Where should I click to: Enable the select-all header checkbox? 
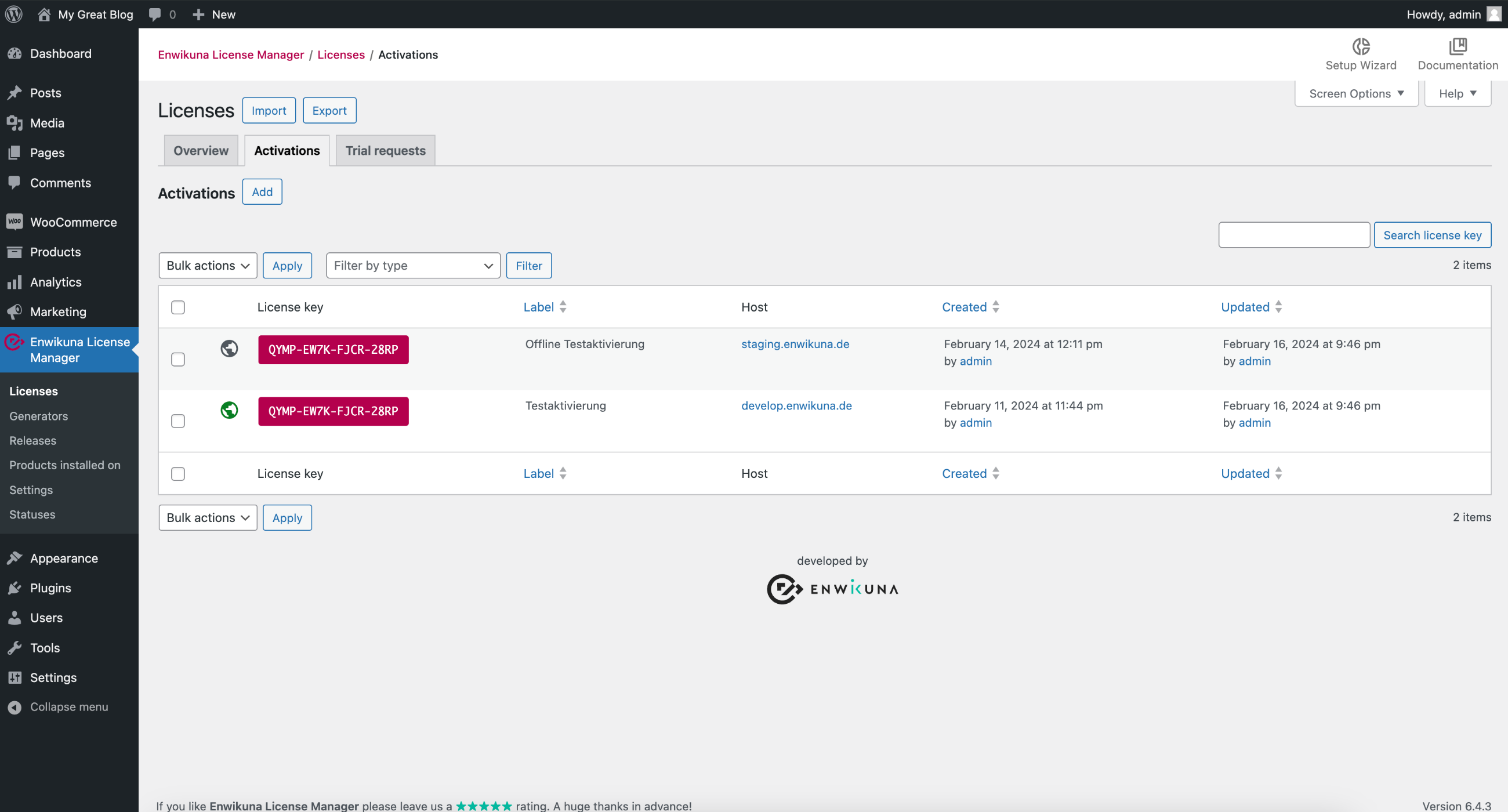[x=178, y=307]
